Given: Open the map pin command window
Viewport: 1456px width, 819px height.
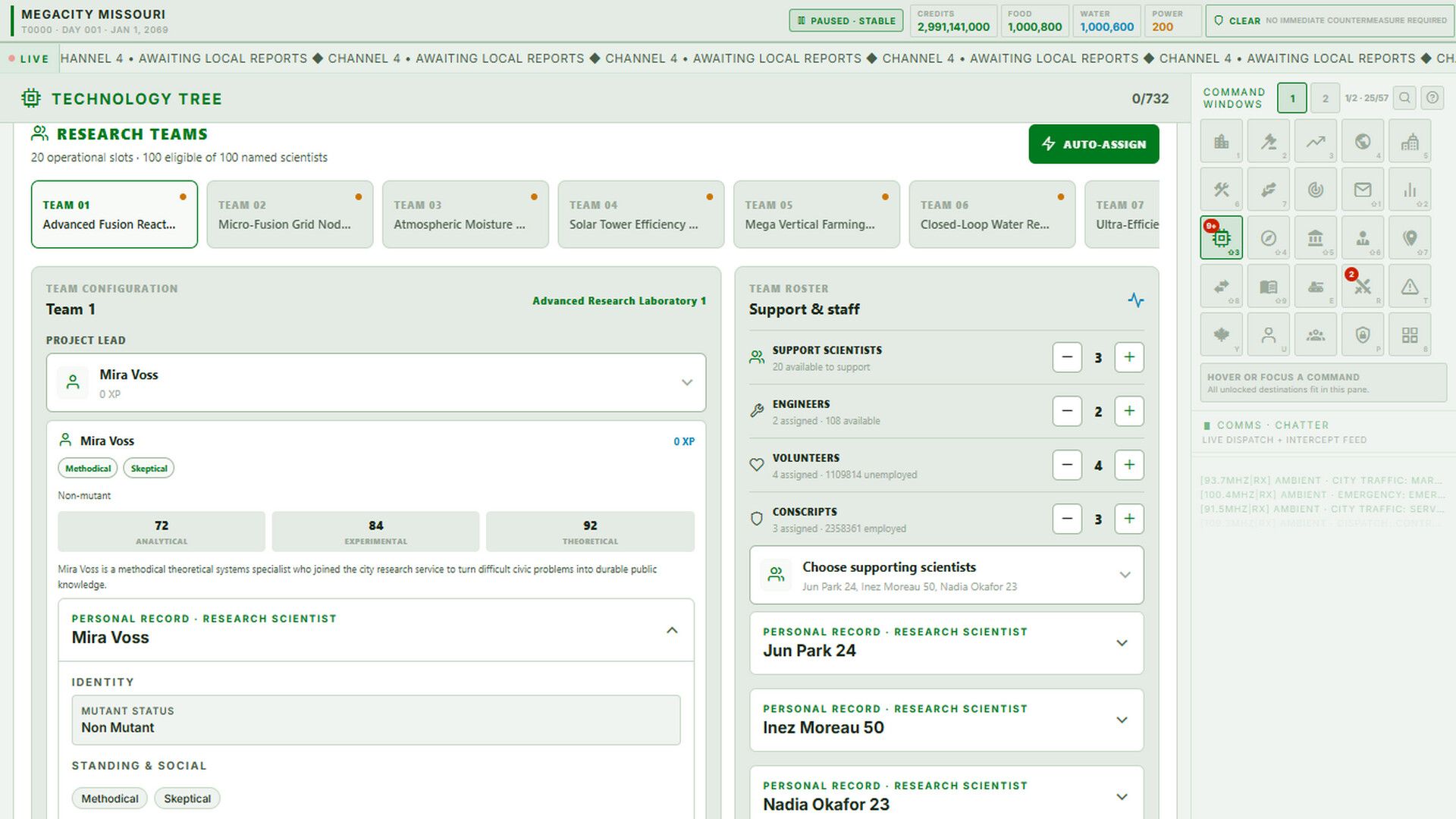Looking at the screenshot, I should [1410, 238].
